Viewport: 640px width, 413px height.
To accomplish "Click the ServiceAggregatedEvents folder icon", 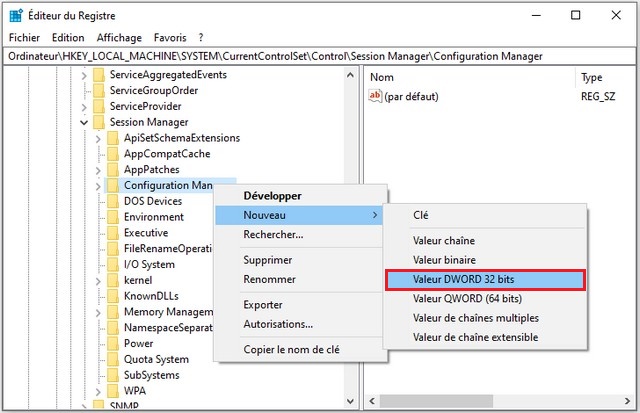I will [x=99, y=75].
